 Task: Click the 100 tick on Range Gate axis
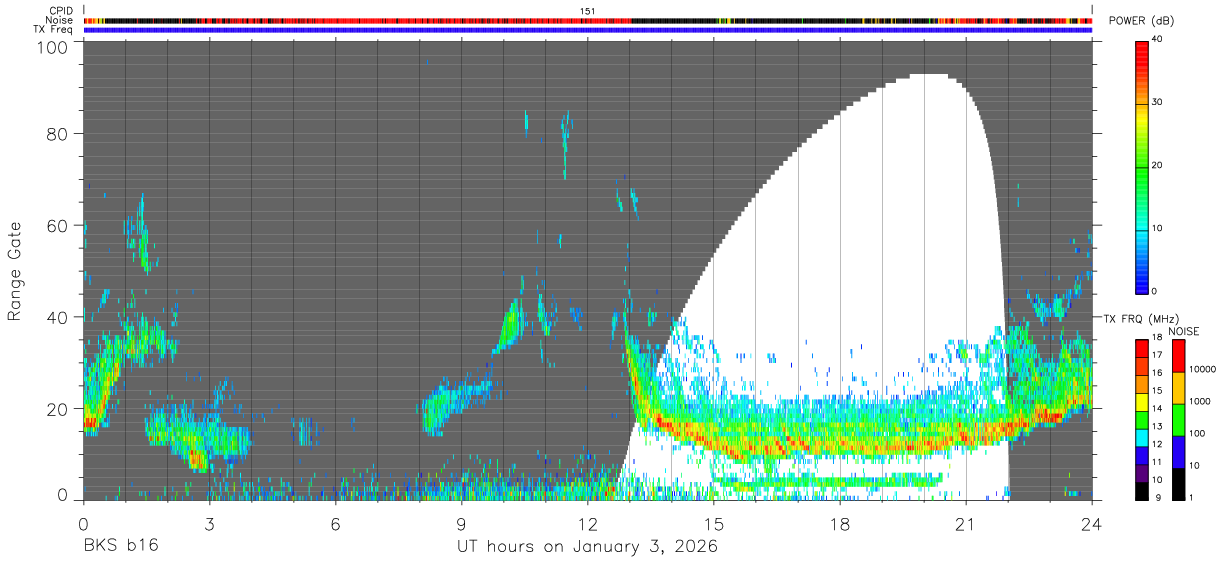[x=53, y=46]
